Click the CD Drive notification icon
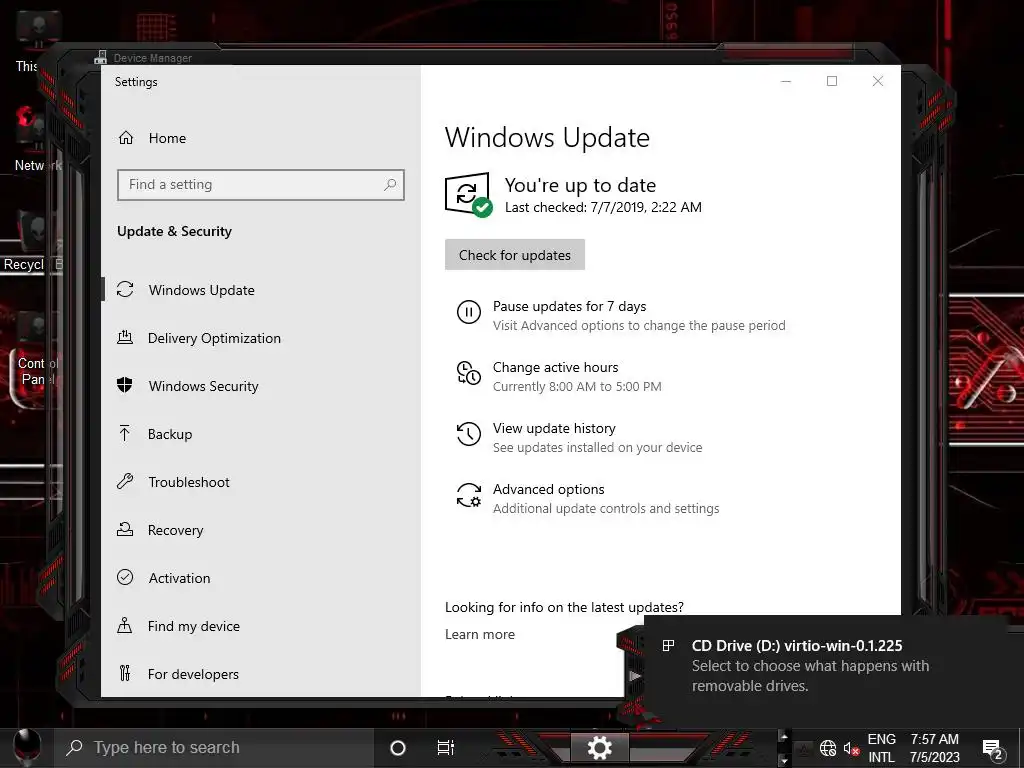Image resolution: width=1024 pixels, height=768 pixels. coord(668,646)
